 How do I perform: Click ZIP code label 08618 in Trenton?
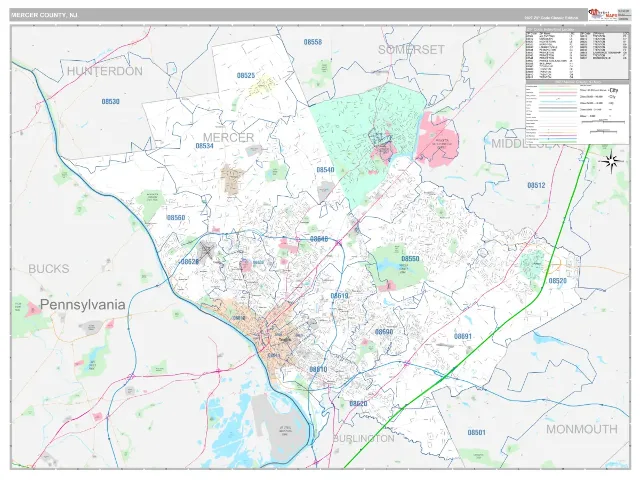[239, 318]
